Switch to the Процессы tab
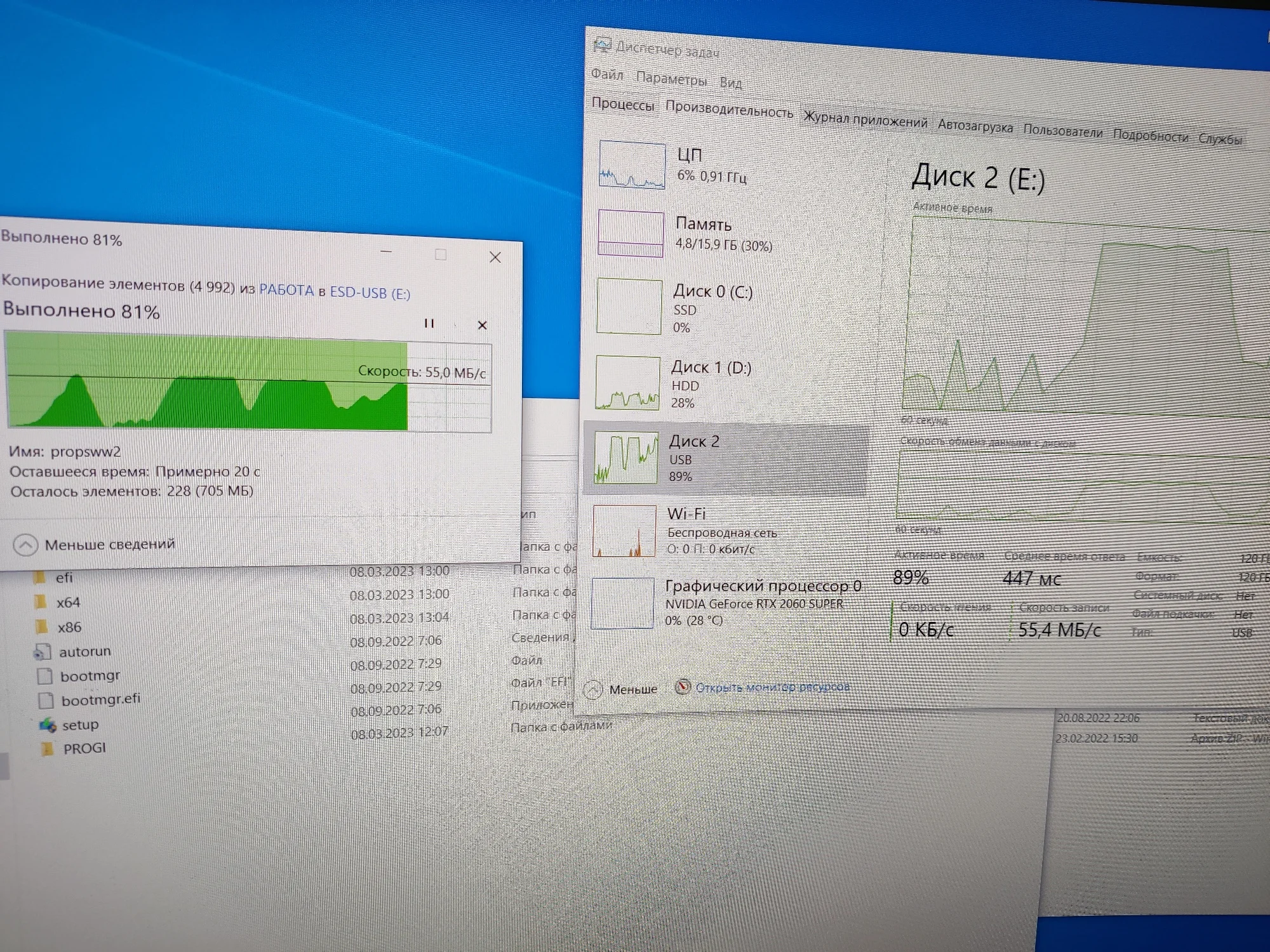Screen dimensions: 1270x952 (x=623, y=104)
